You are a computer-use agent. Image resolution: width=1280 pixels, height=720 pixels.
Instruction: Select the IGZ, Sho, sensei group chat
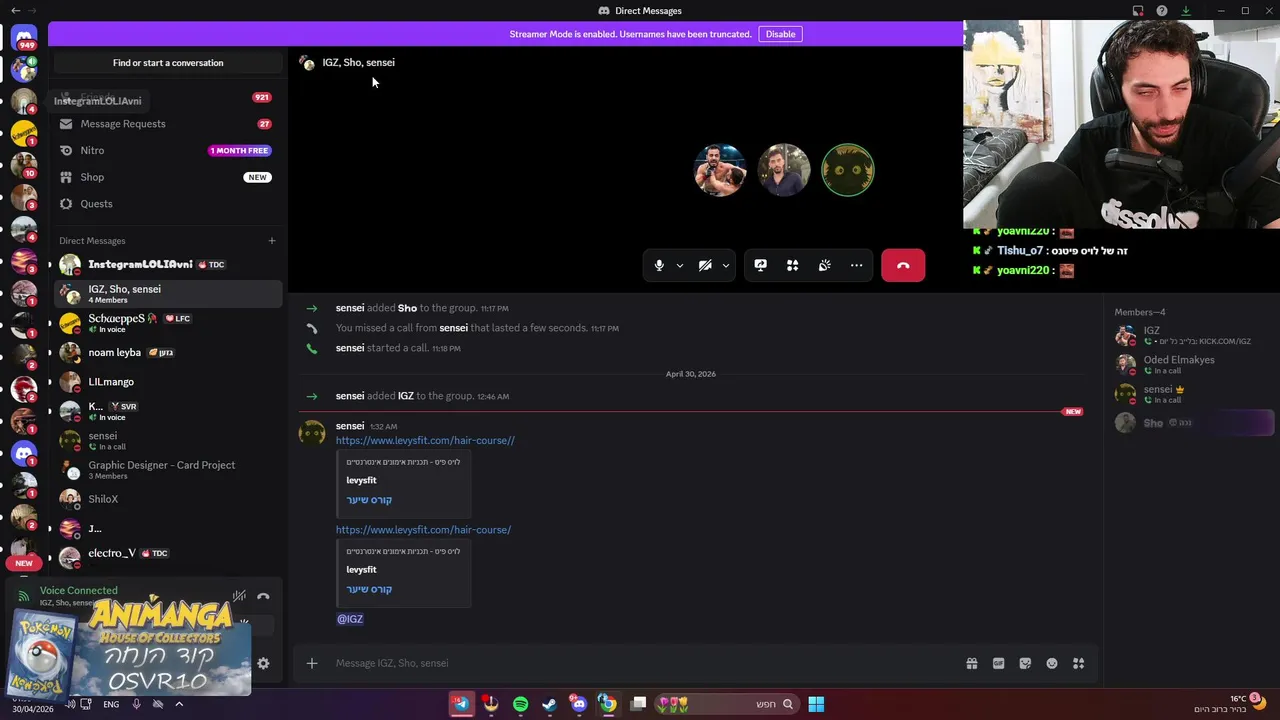point(168,294)
